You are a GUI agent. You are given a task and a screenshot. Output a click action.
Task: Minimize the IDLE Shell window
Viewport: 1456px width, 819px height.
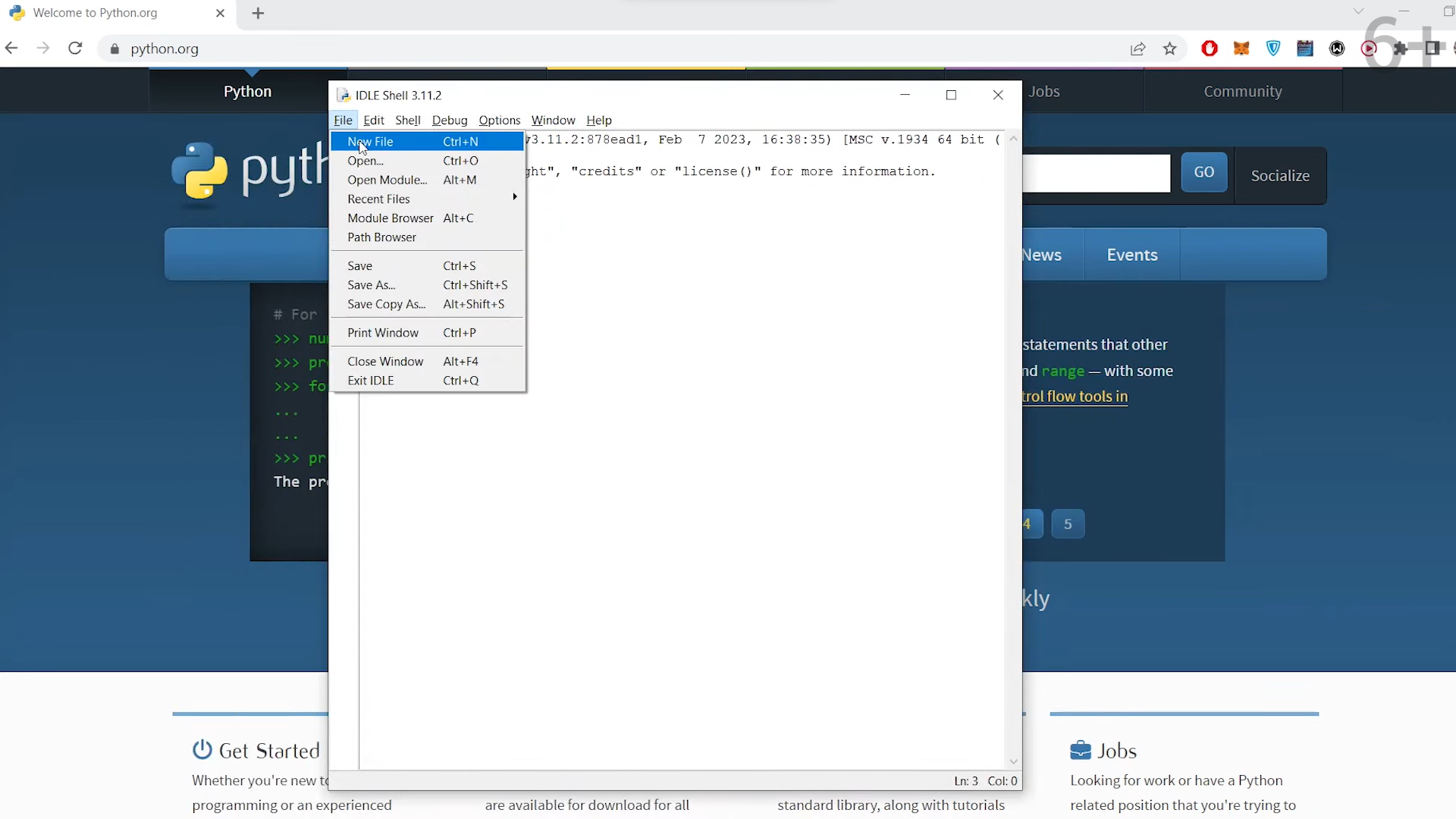[x=905, y=95]
